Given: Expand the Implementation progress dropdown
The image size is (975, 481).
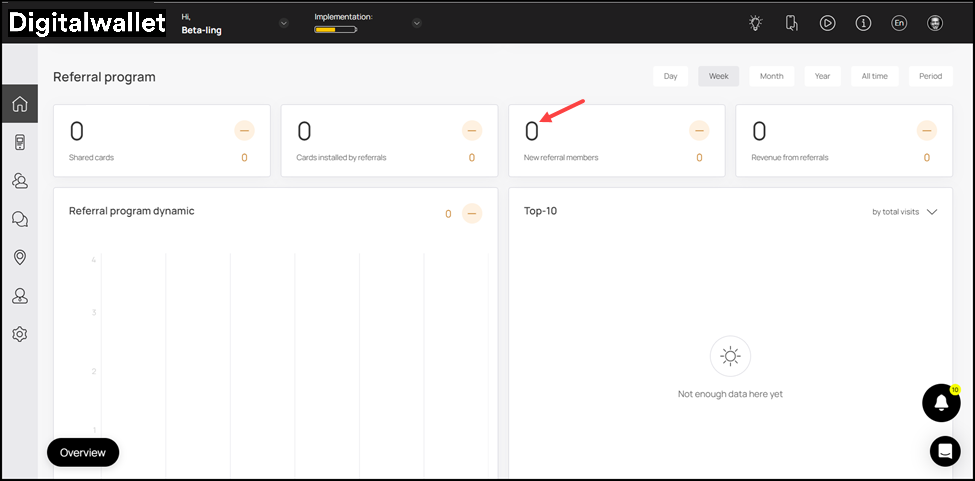Looking at the screenshot, I should coord(417,23).
